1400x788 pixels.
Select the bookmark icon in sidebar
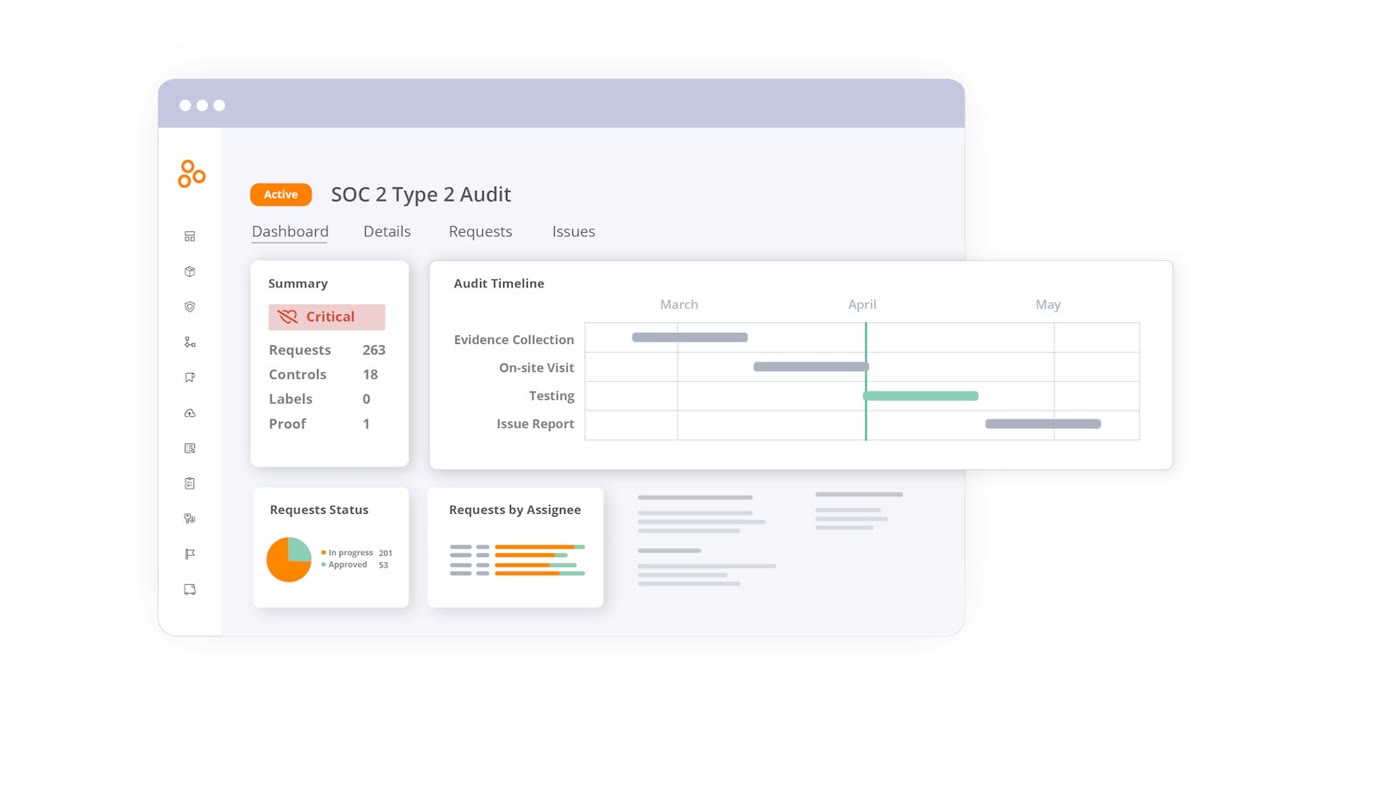190,378
